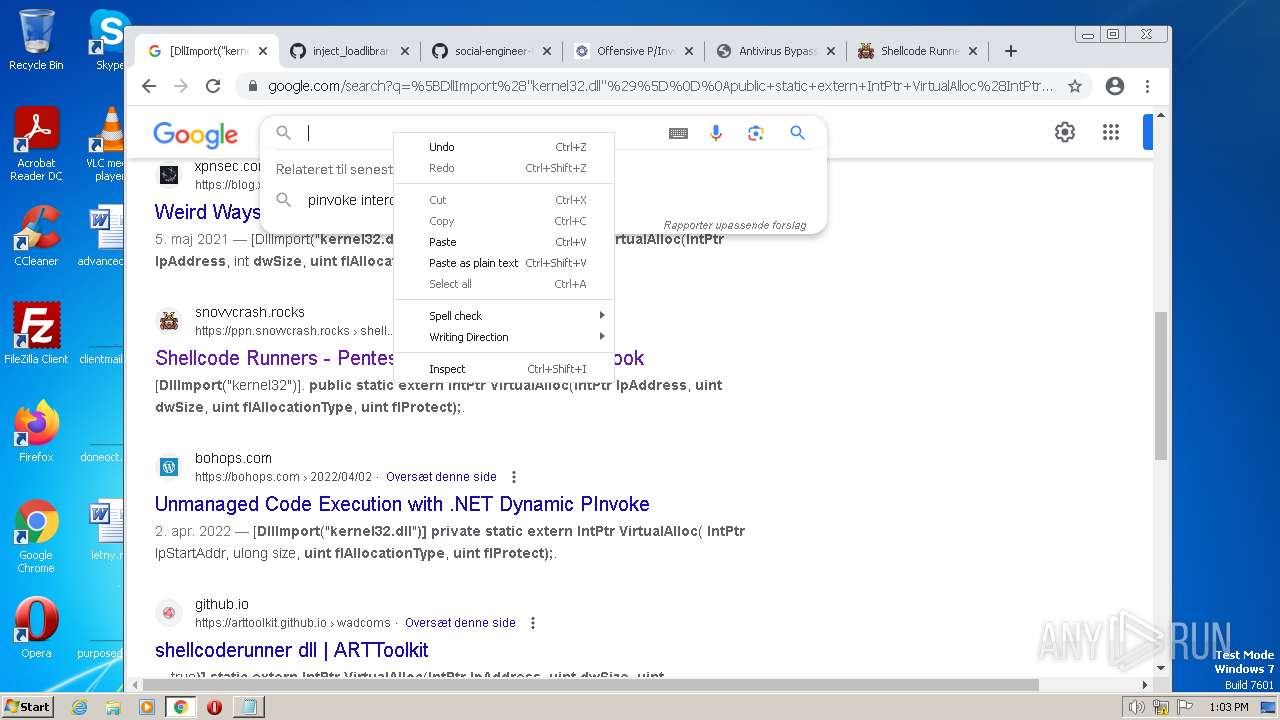
Task: Click the horizontal page scrollbar
Action: click(x=590, y=685)
